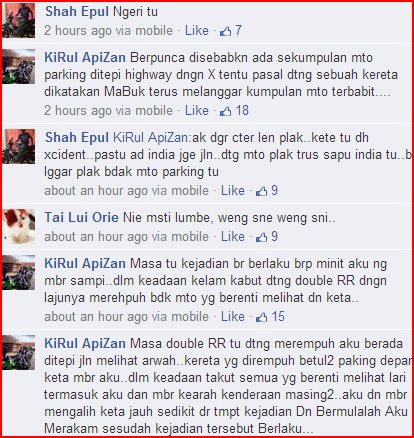Open Tai Lui Orie's profile name
414x438 pixels.
[81, 217]
